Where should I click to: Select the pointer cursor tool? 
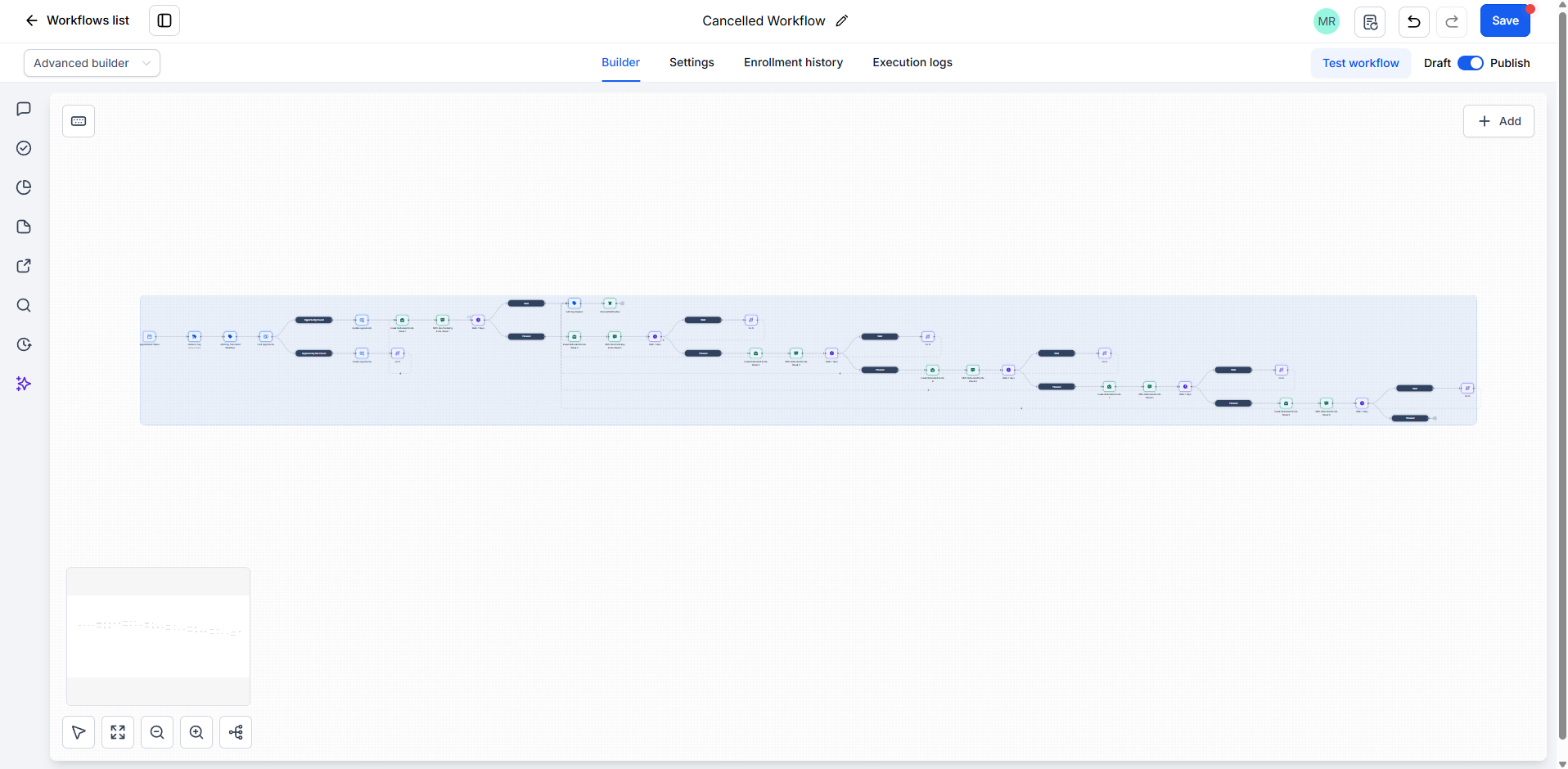pyautogui.click(x=79, y=732)
